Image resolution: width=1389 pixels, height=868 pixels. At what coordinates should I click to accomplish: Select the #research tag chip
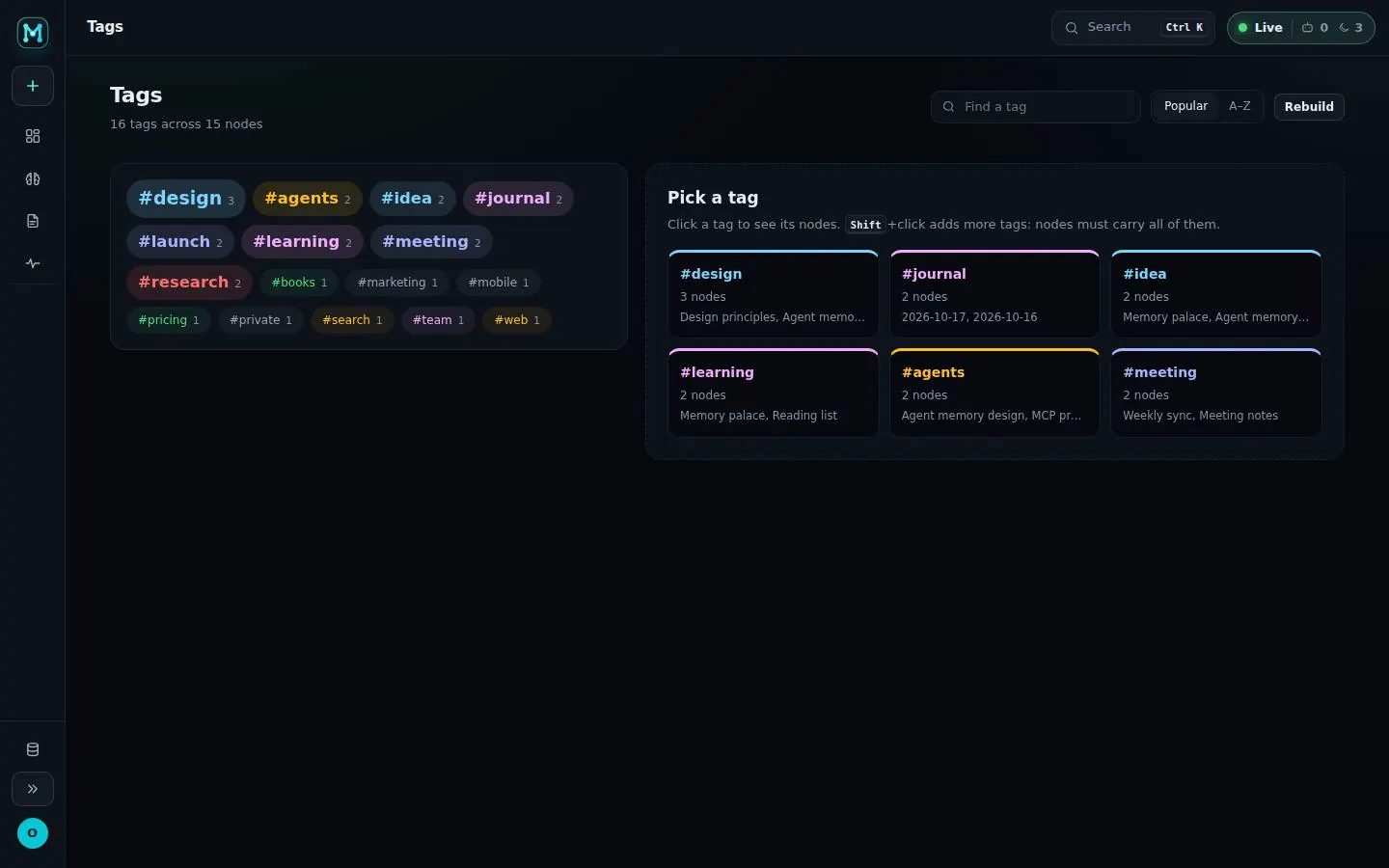tap(189, 283)
